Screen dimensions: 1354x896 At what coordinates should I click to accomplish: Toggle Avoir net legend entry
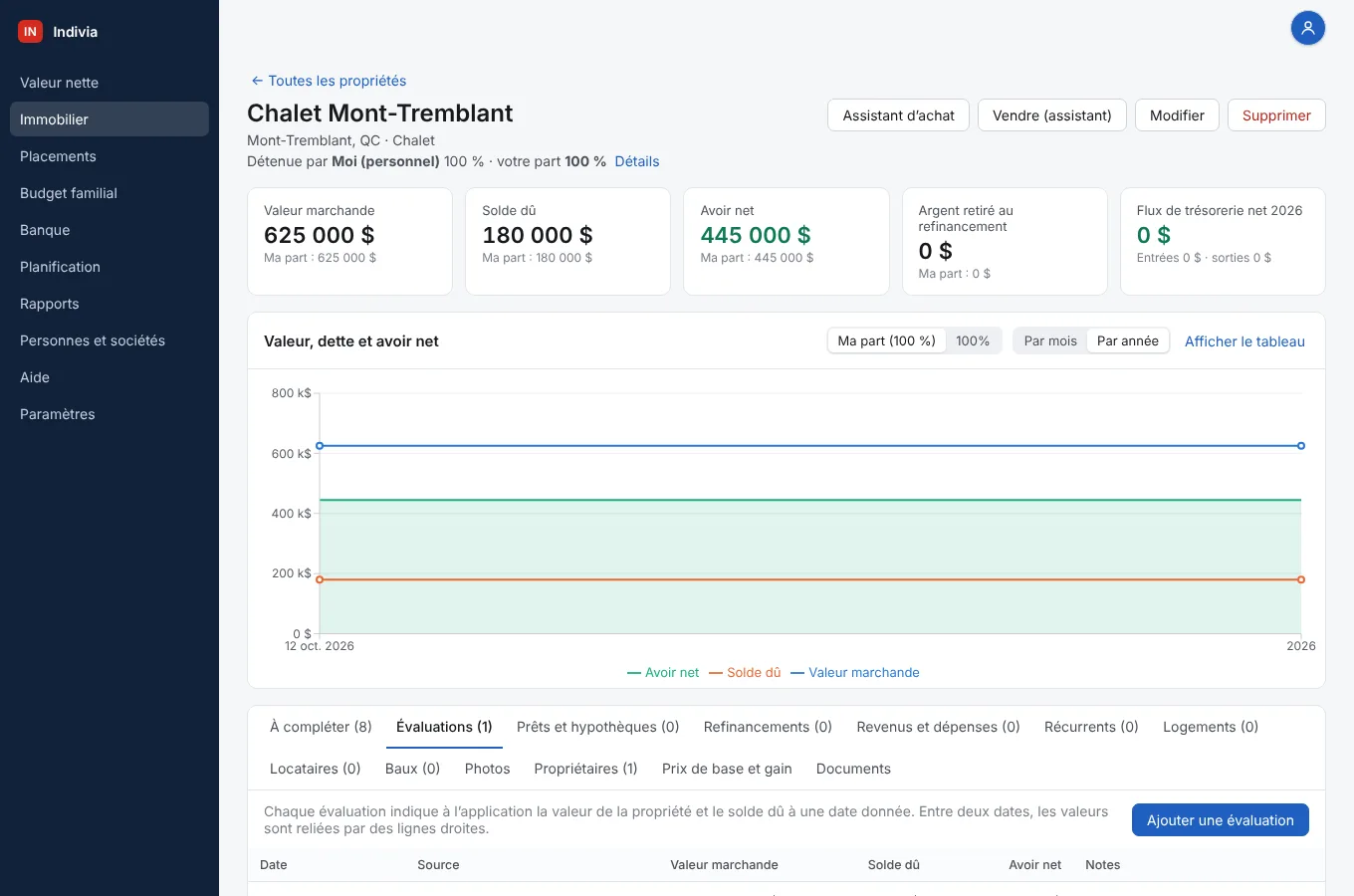[663, 673]
